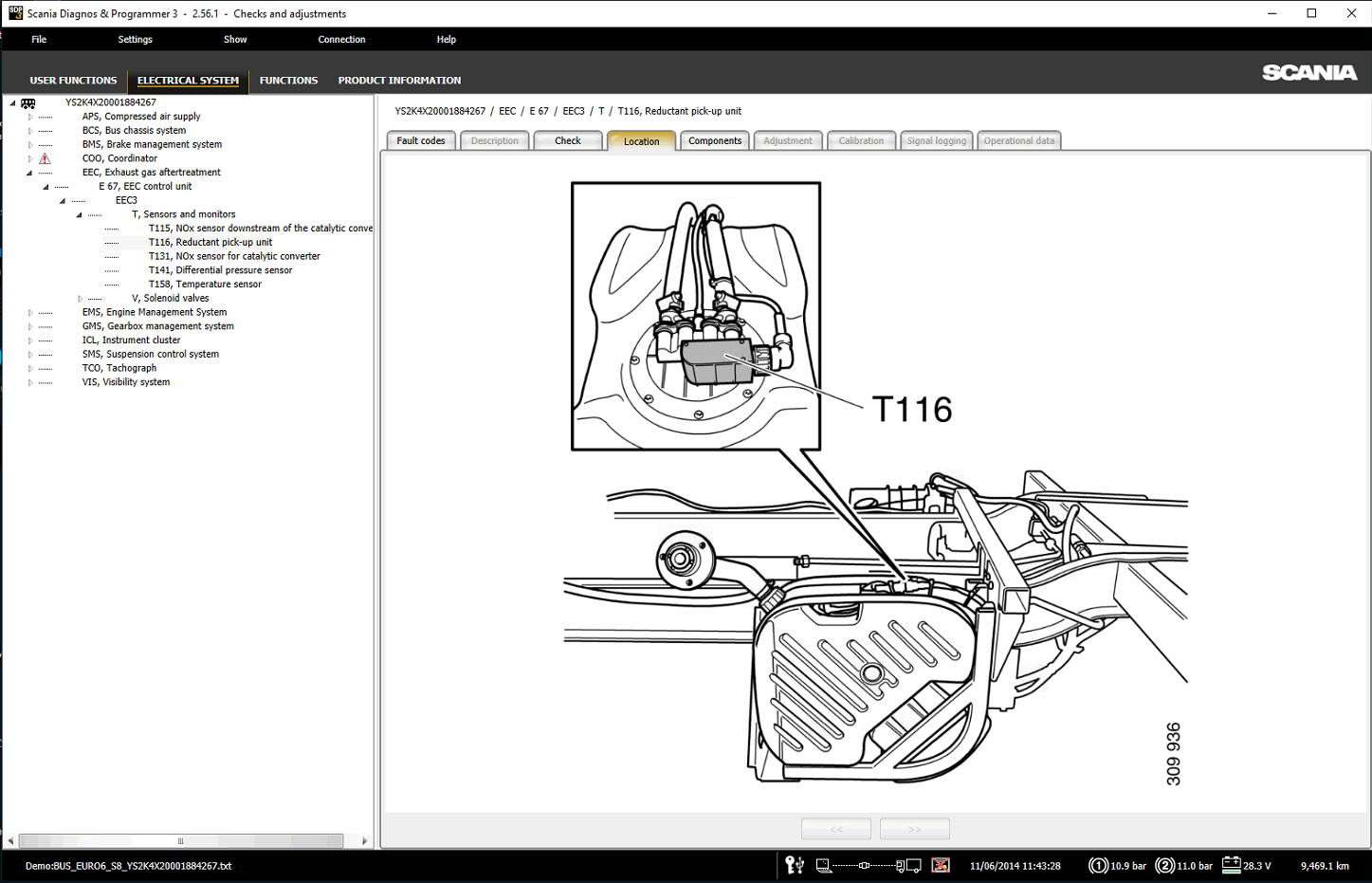The width and height of the screenshot is (1372, 883).
Task: Expand V, Solenoid valves node
Action: 81,299
